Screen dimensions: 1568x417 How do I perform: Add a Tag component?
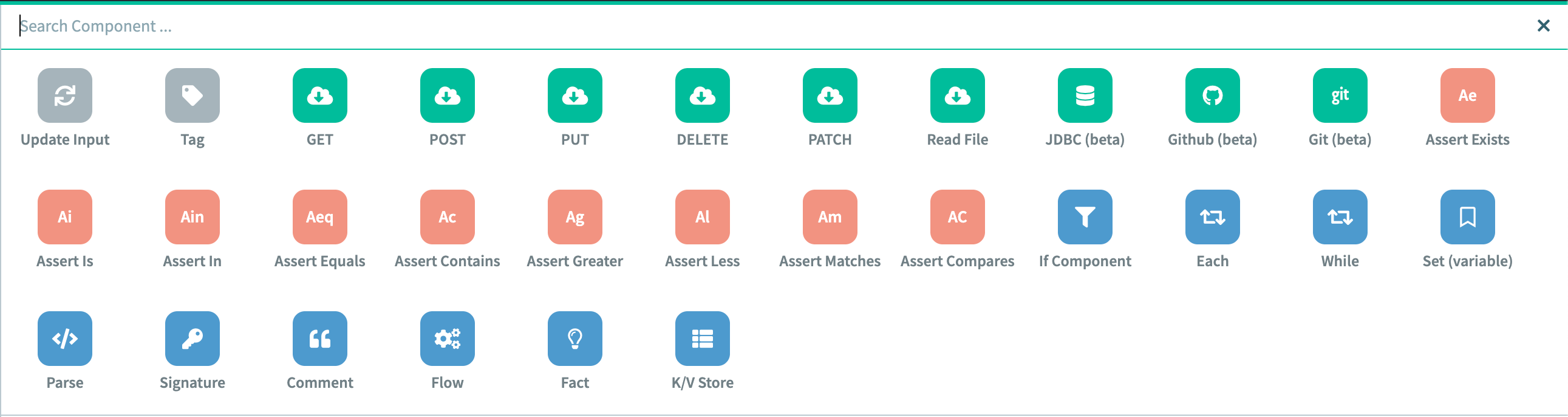tap(193, 95)
